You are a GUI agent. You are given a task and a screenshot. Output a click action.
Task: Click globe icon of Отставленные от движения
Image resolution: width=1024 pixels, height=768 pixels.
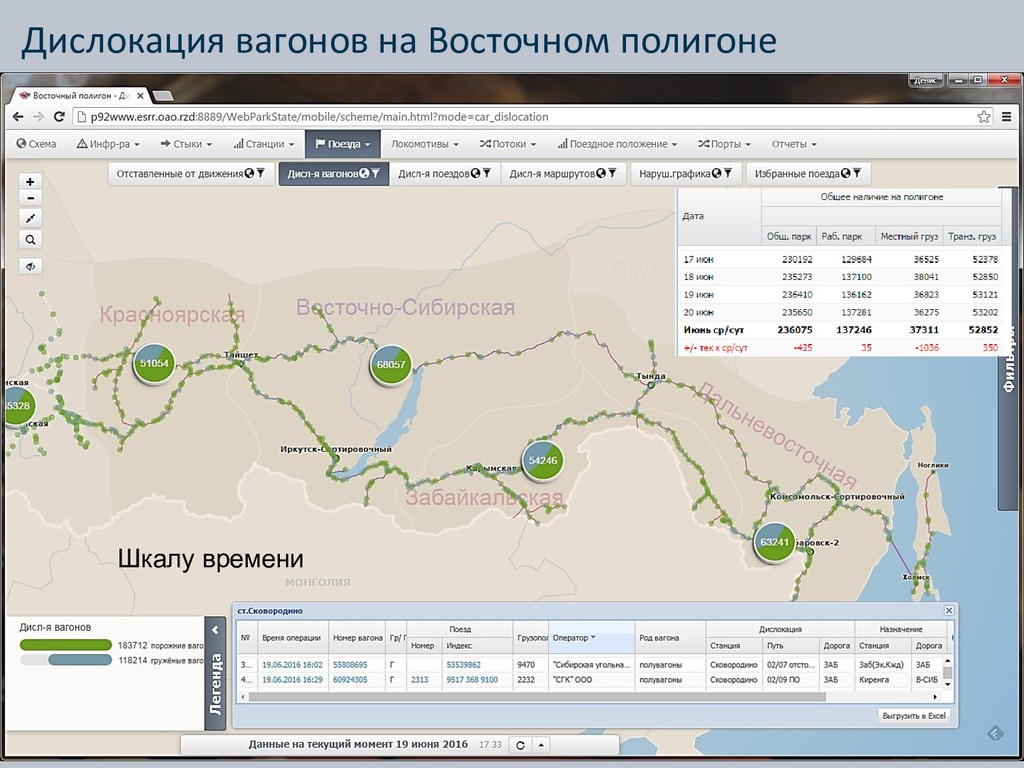pos(249,174)
